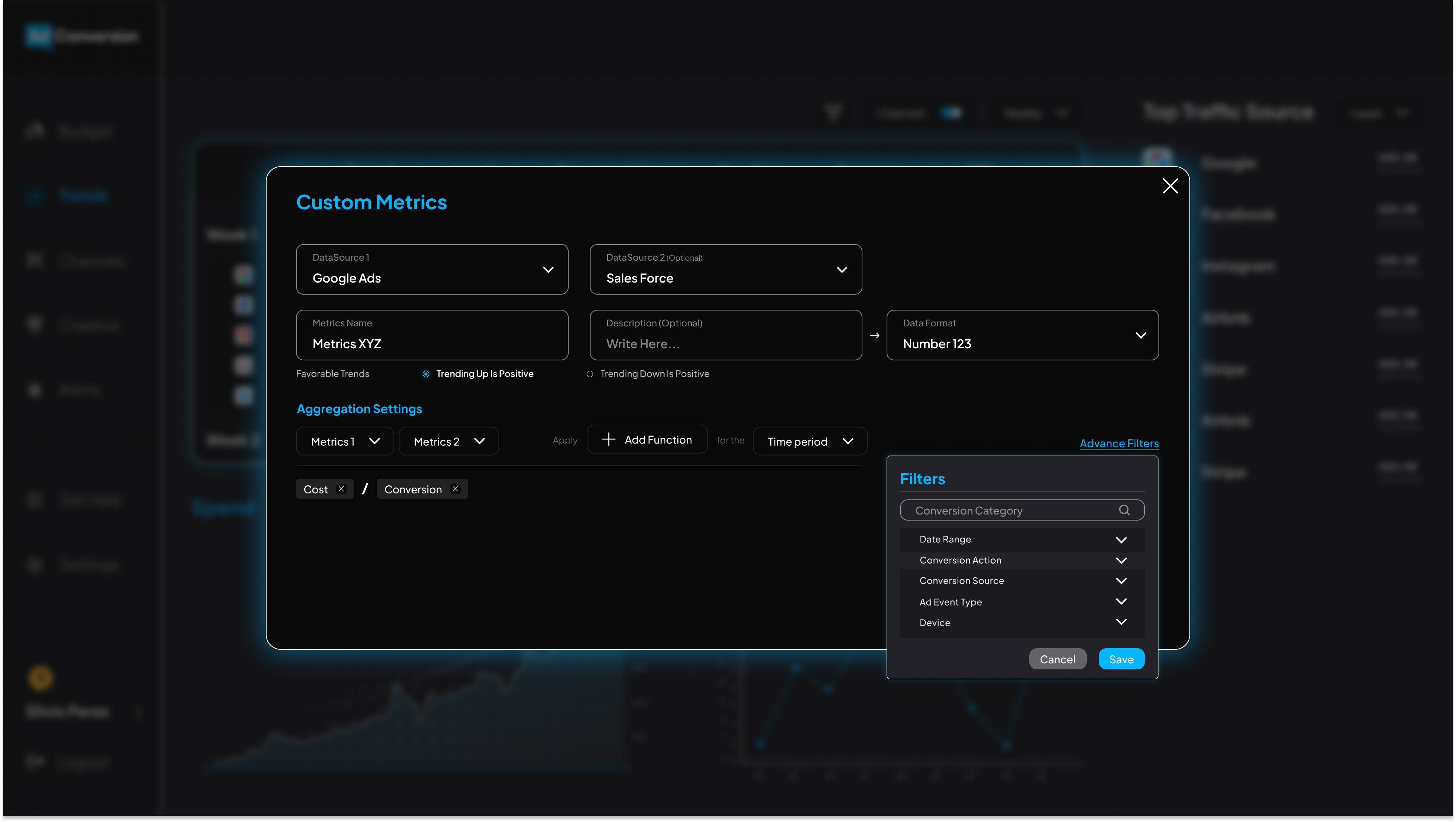The width and height of the screenshot is (1456, 822).
Task: Click Save in the Filters panel
Action: pos(1121,659)
